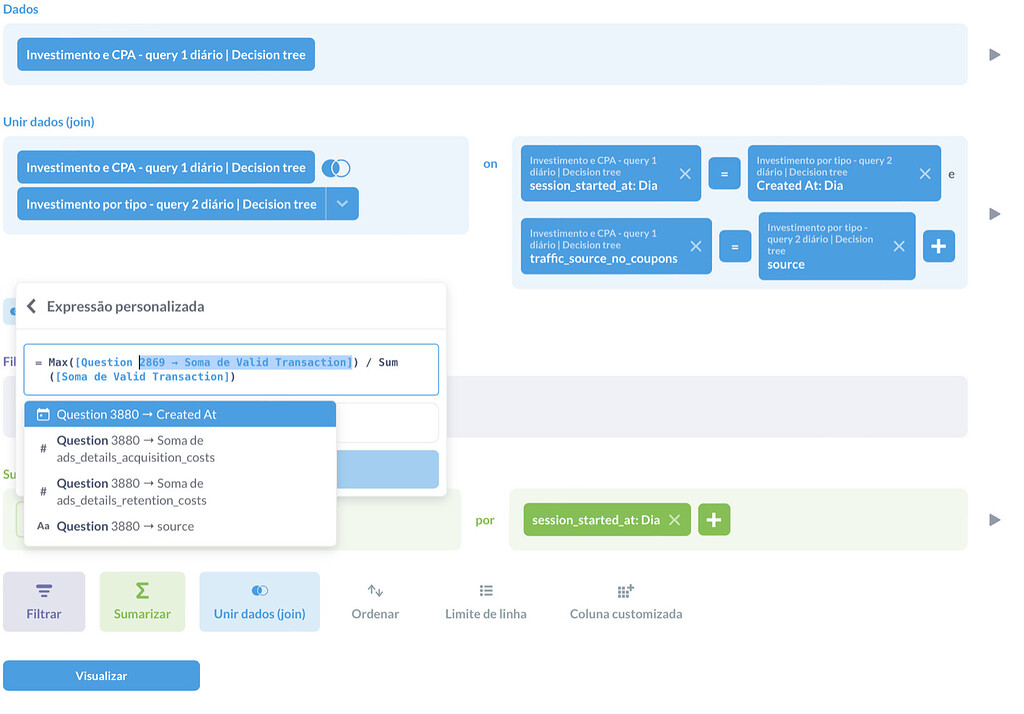Image resolution: width=1024 pixels, height=714 pixels.
Task: Toggle the join type Venn diagram switch
Action: 337,168
